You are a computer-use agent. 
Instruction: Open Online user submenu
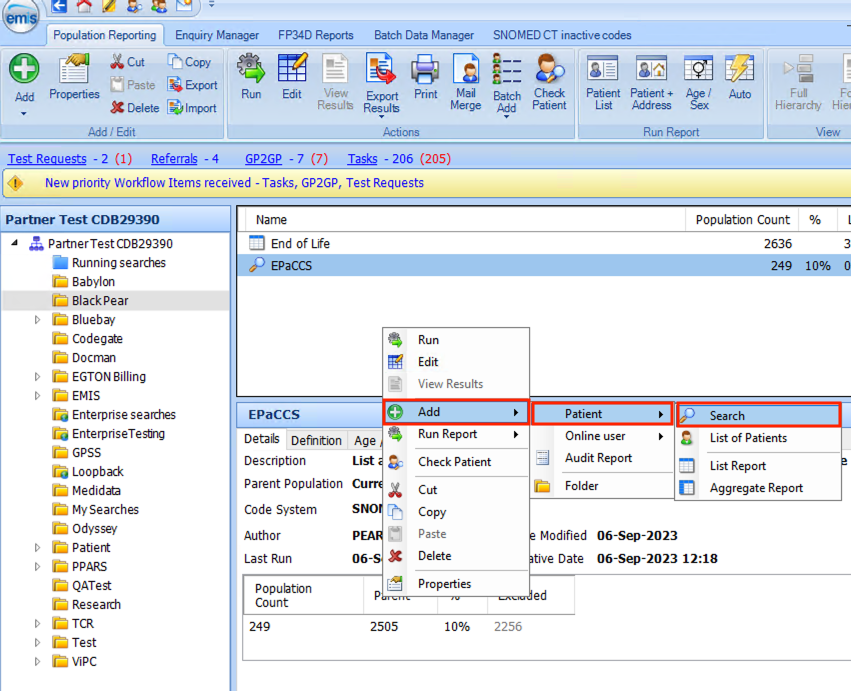point(602,436)
